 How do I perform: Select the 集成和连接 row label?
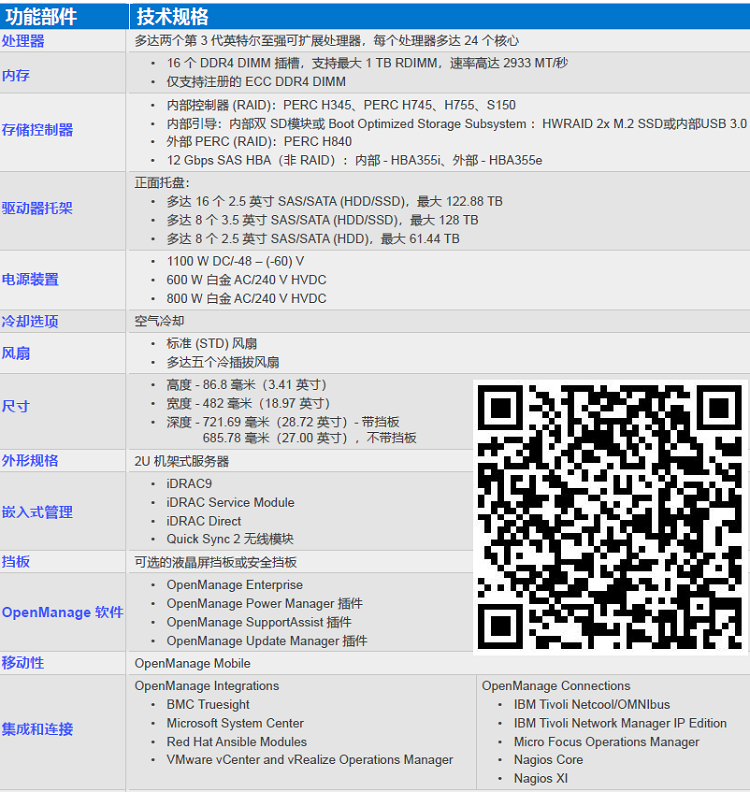37,729
